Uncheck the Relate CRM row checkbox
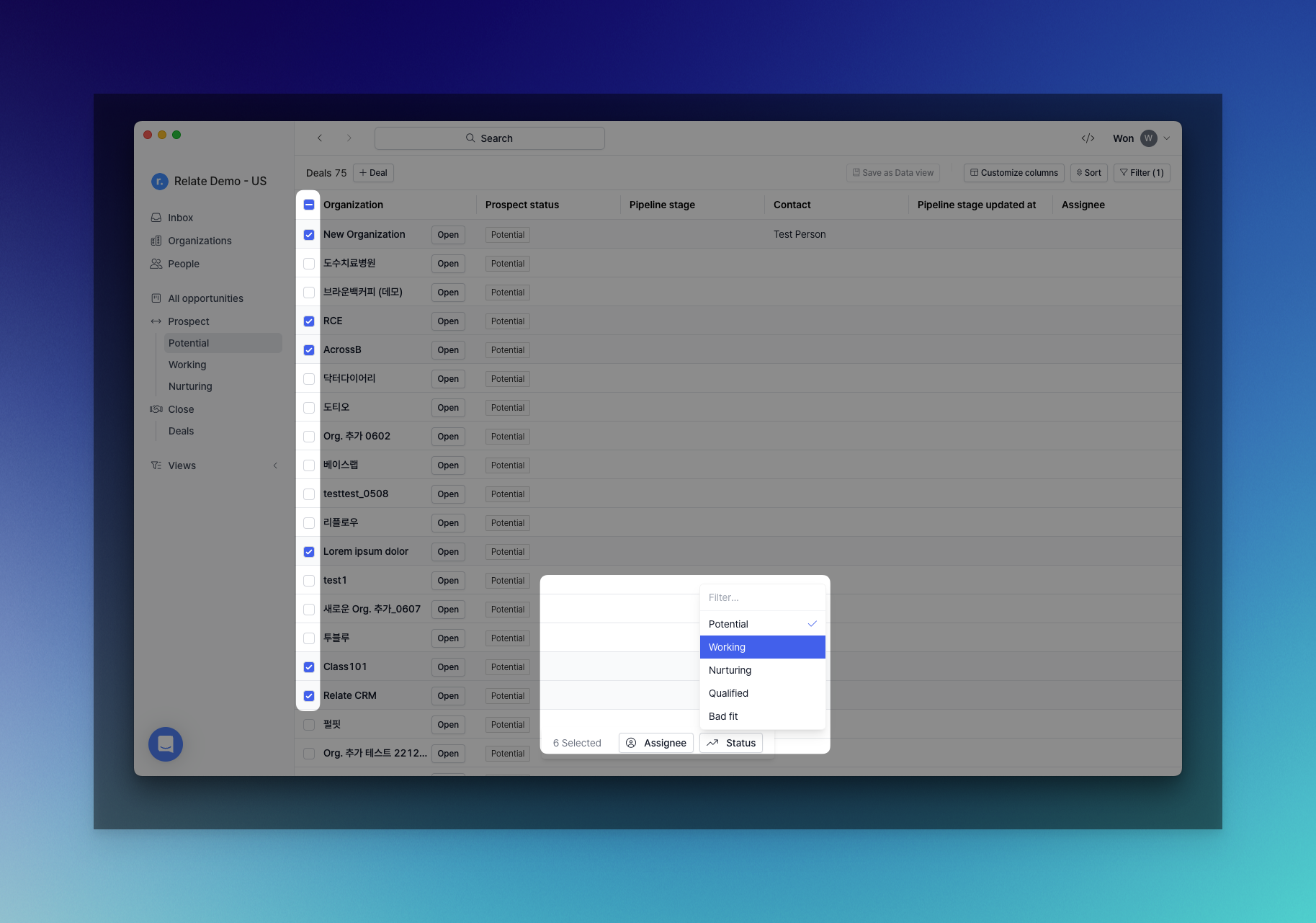The height and width of the screenshot is (923, 1316). pyautogui.click(x=309, y=696)
